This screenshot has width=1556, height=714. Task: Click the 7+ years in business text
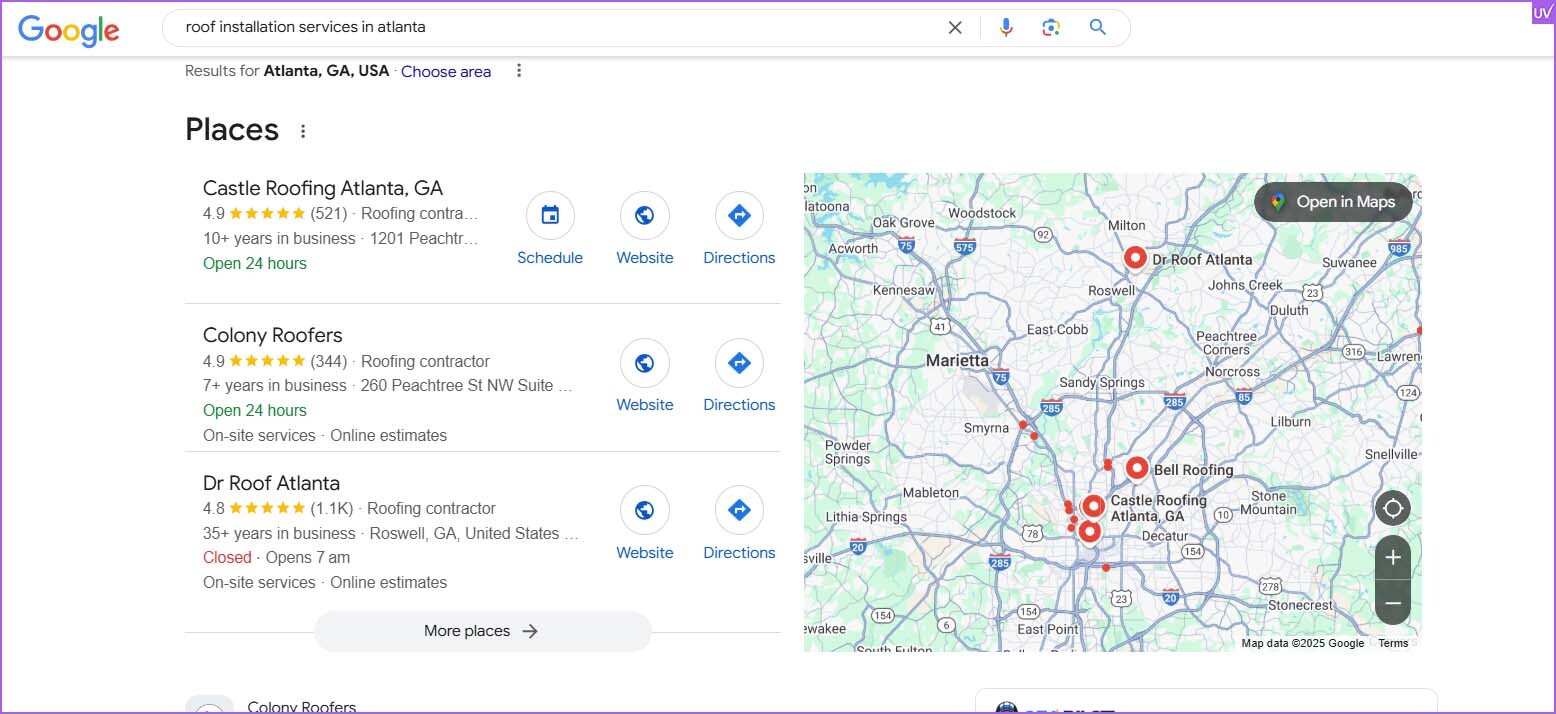(x=275, y=385)
